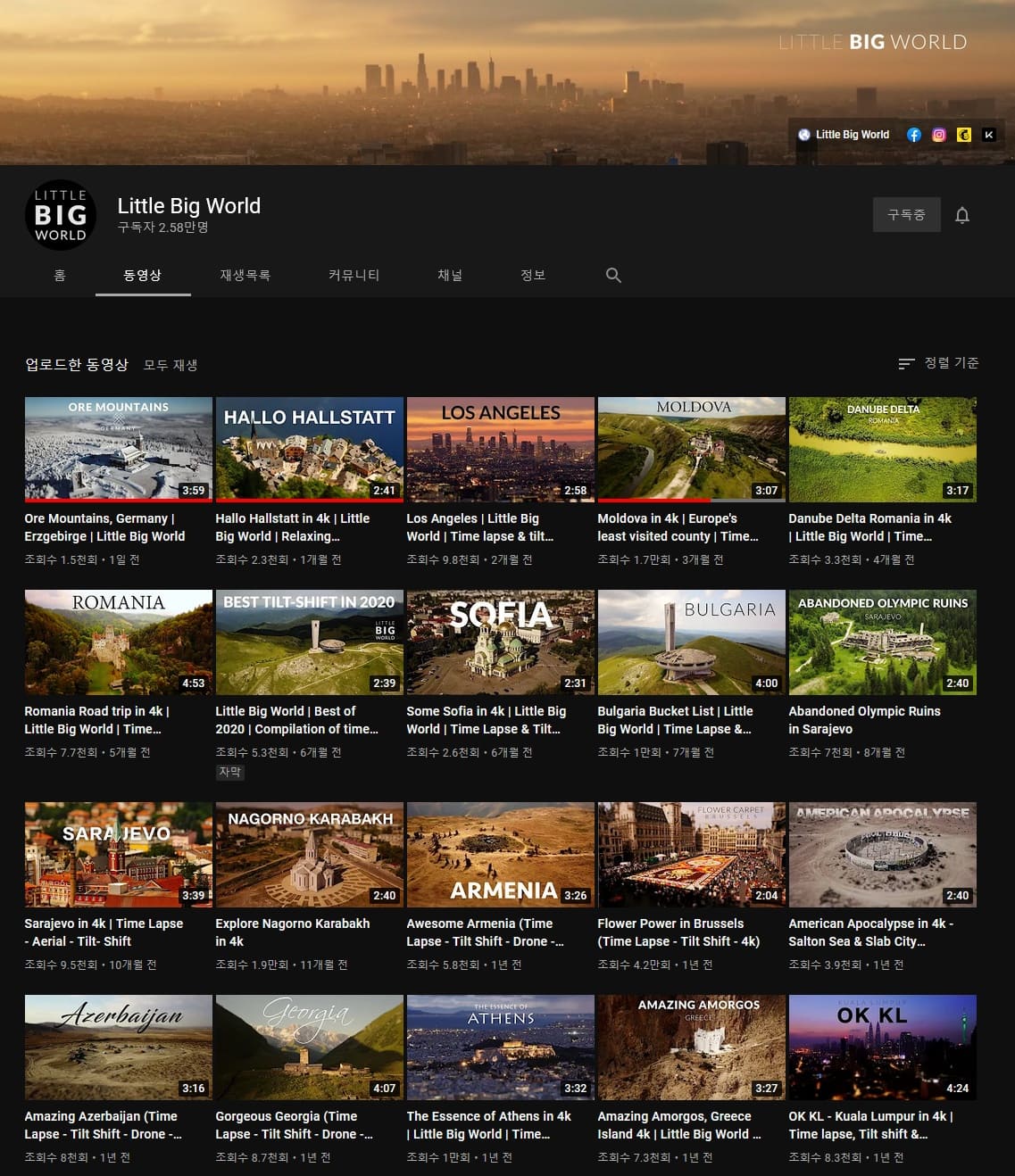The width and height of the screenshot is (1015, 1176).
Task: Click the 구독중 subscribed button
Action: [906, 215]
